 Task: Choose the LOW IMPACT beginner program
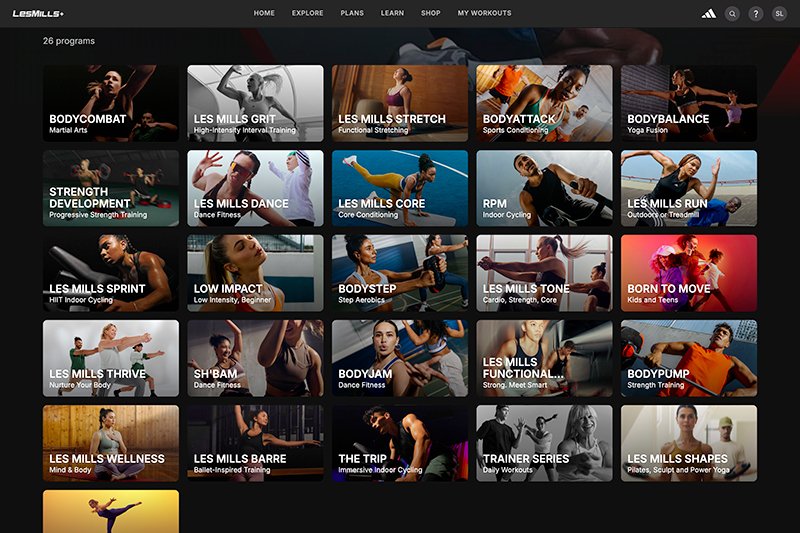(x=255, y=273)
